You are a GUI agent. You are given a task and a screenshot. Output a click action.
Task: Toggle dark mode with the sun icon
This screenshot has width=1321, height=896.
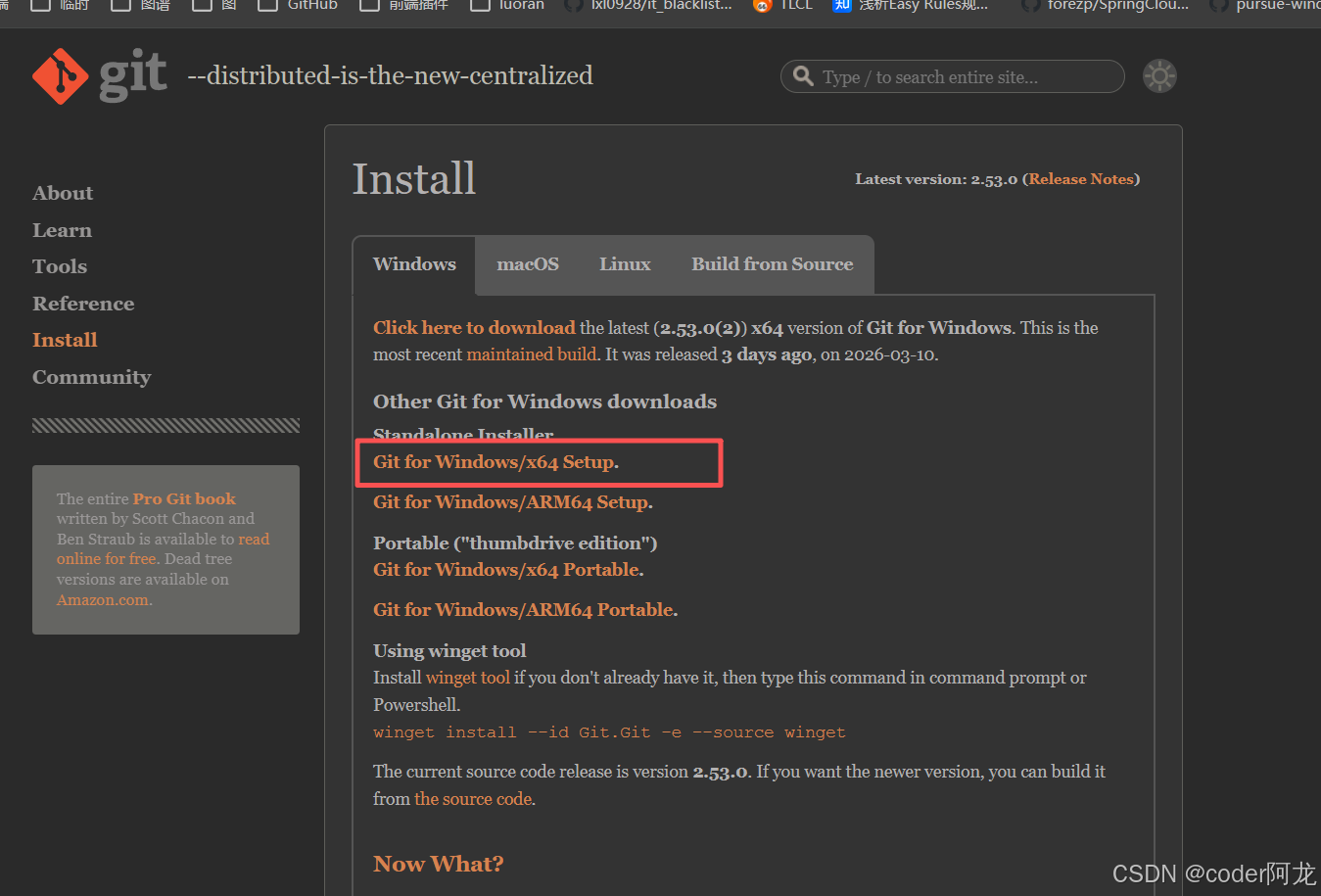pos(1159,76)
